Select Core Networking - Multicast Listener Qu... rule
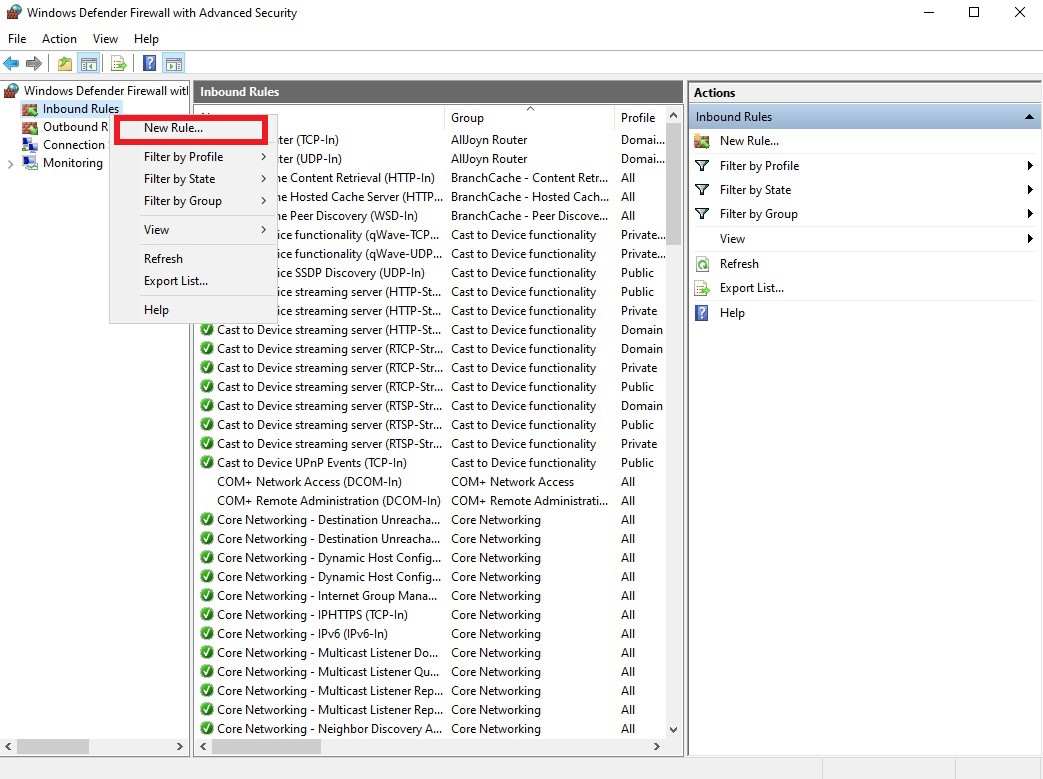This screenshot has width=1043, height=779. pos(328,672)
